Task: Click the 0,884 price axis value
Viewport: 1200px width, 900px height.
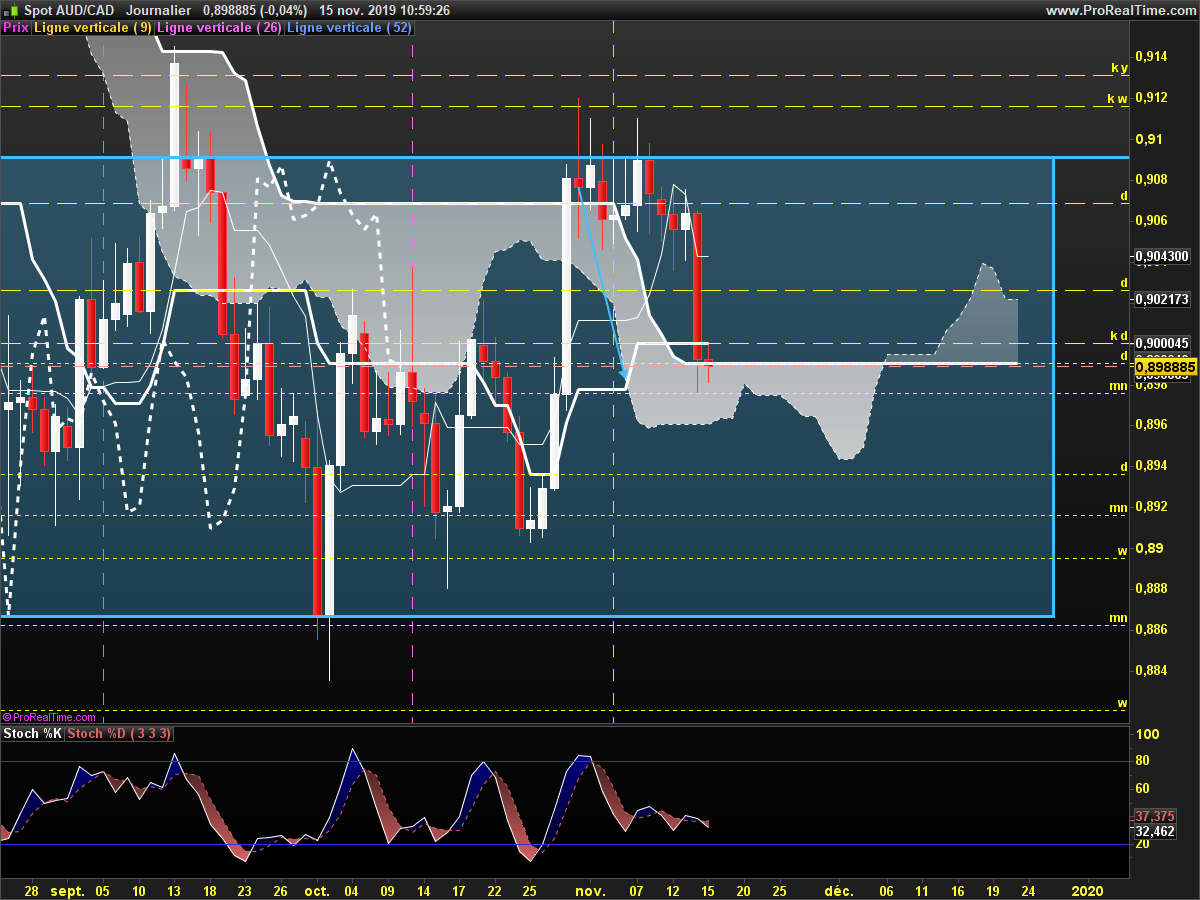Action: [x=1151, y=670]
